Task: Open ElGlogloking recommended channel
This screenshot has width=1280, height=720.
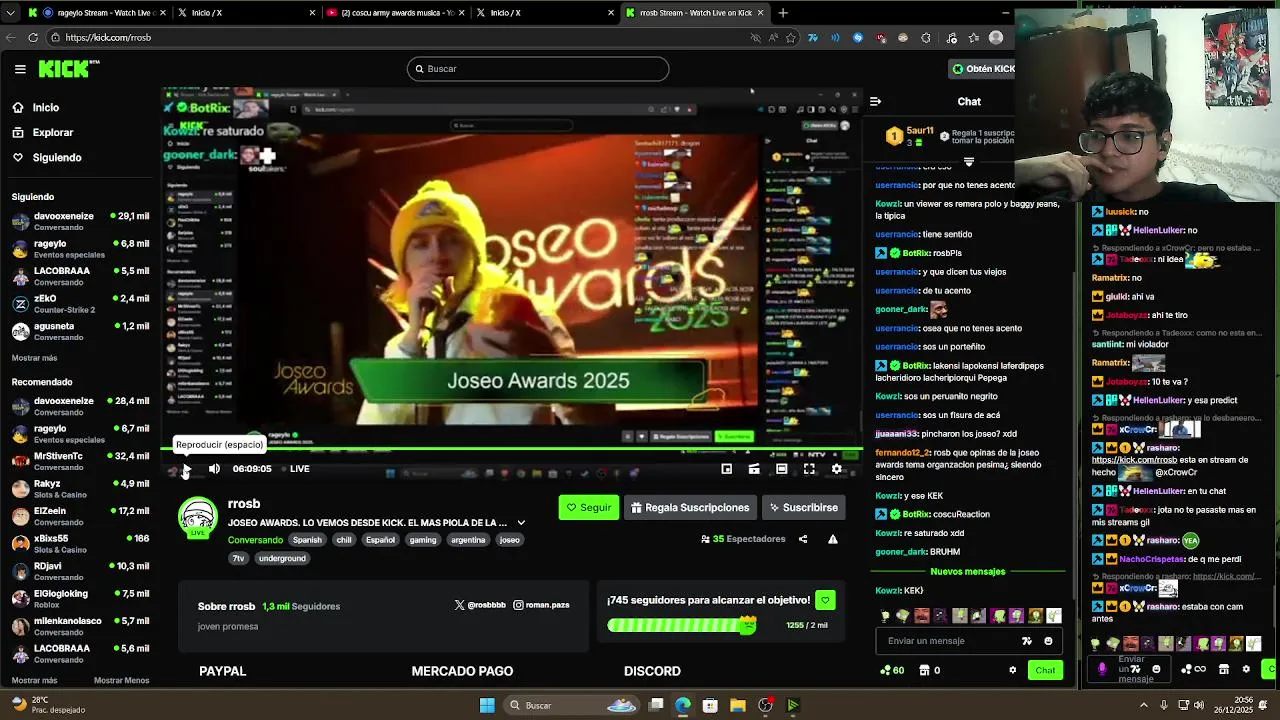Action: 80,598
